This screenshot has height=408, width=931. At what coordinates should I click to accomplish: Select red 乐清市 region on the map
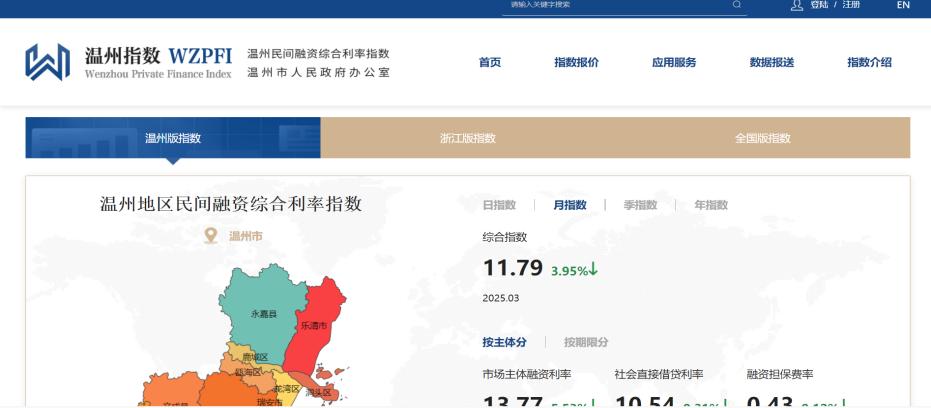[x=316, y=322]
